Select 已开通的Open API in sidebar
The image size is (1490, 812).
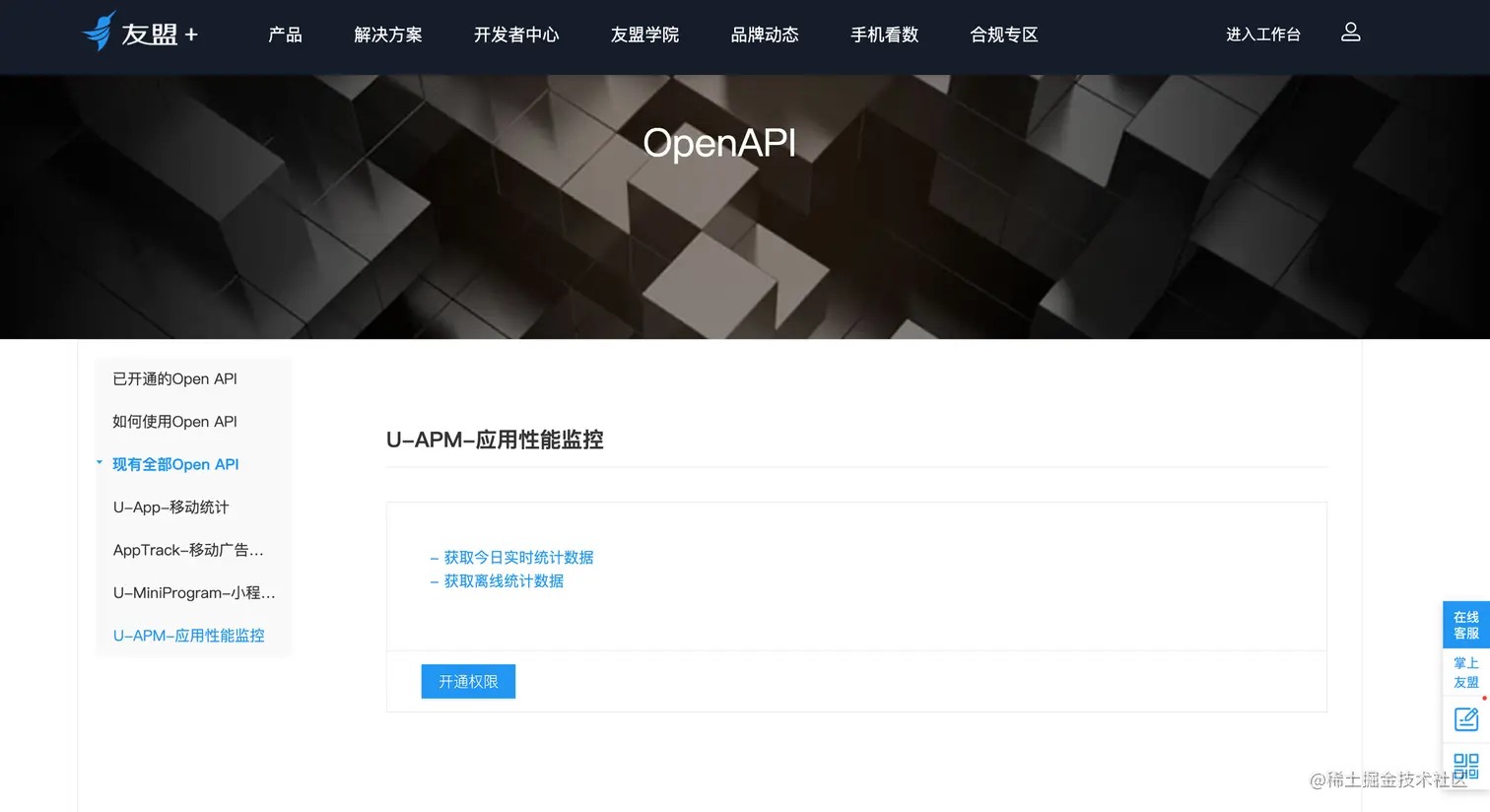point(175,378)
